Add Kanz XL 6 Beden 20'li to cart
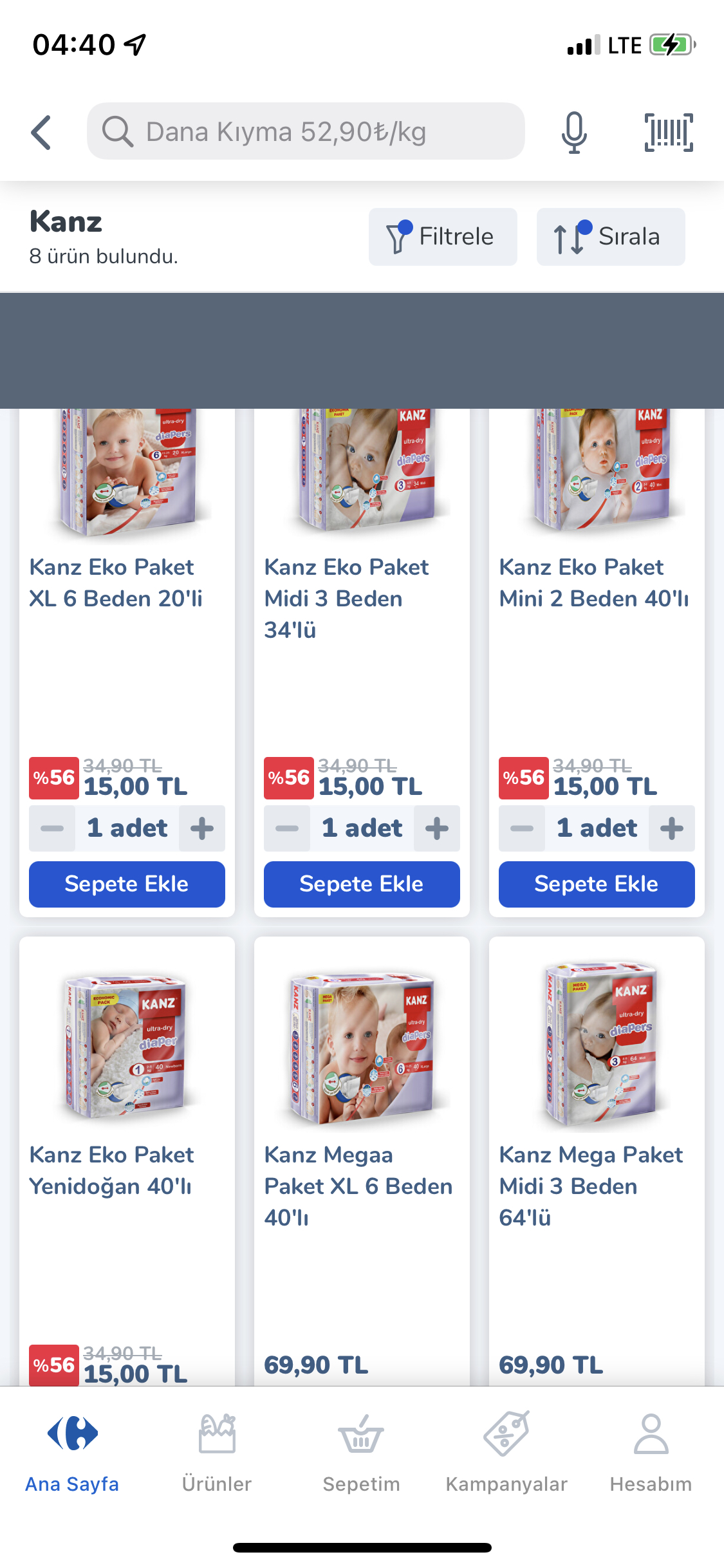724x1568 pixels. point(127,884)
